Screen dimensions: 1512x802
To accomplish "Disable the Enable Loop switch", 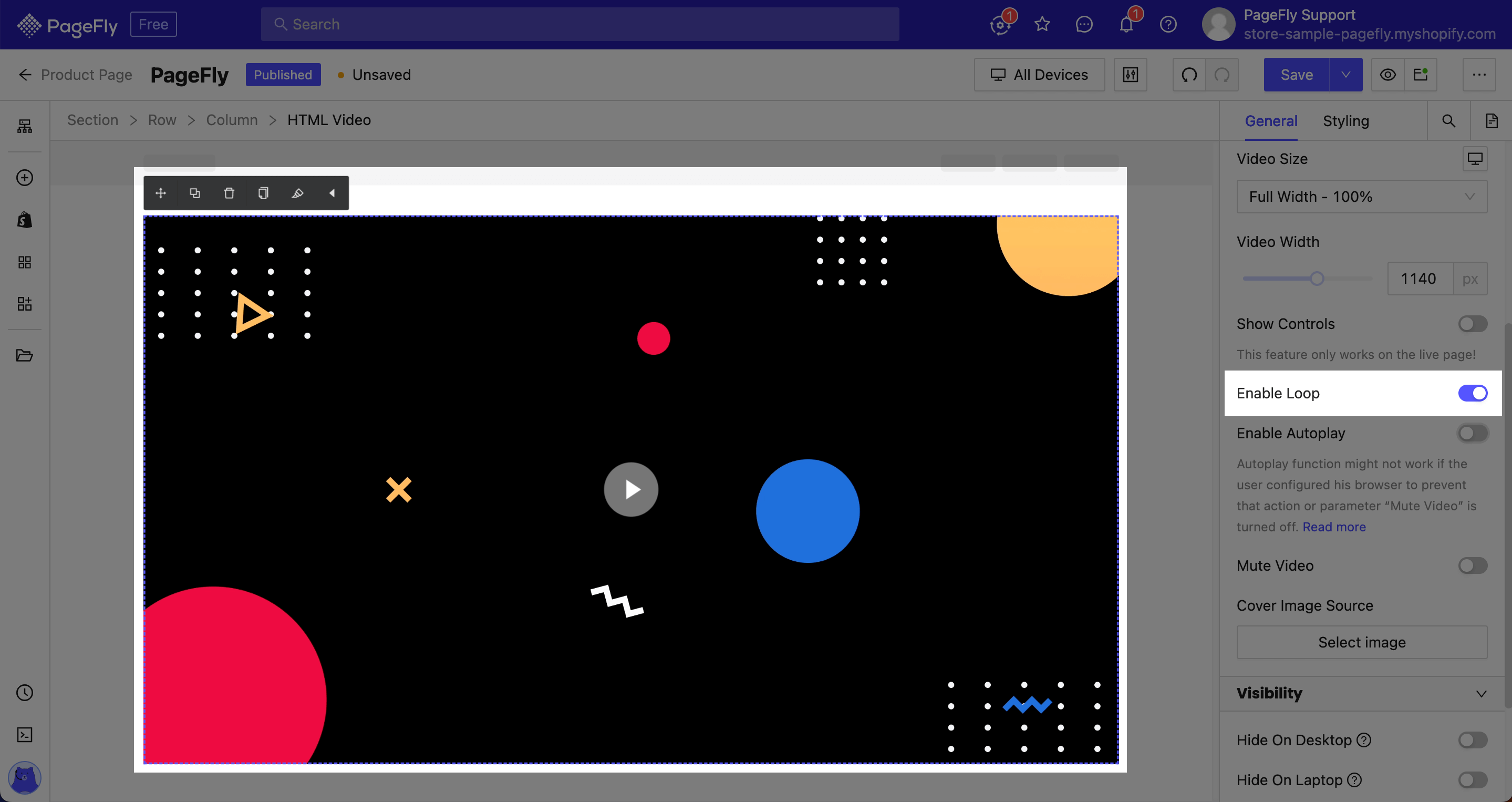I will pos(1473,393).
